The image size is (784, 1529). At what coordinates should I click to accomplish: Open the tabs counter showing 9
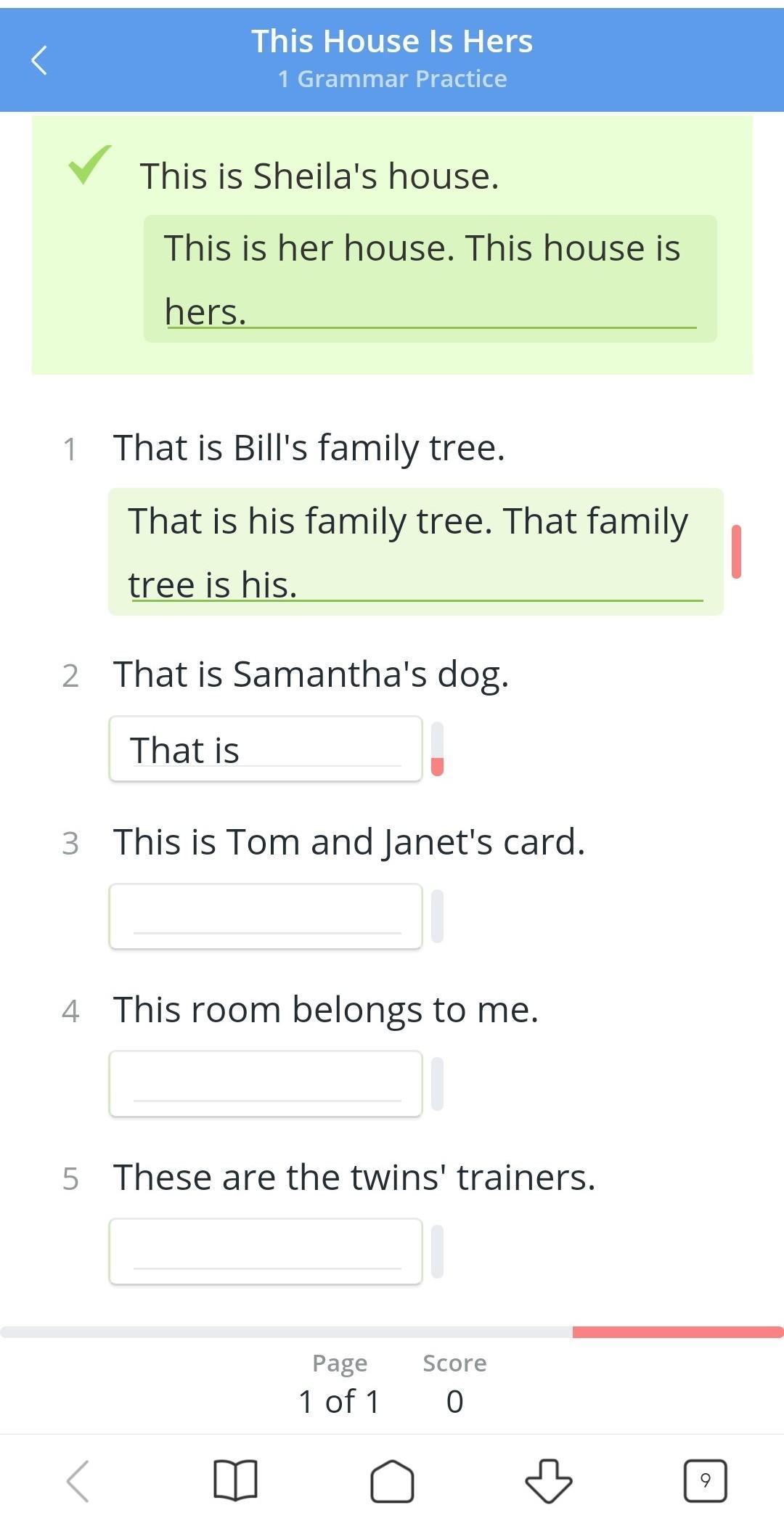click(705, 1480)
